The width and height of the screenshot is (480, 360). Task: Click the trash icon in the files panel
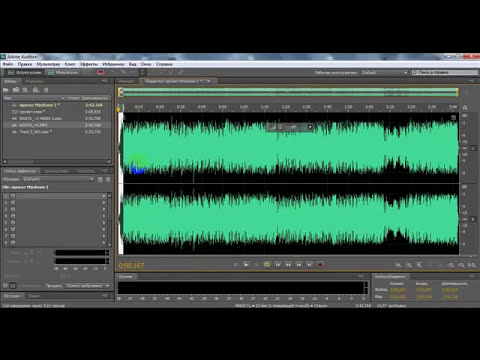(46, 90)
